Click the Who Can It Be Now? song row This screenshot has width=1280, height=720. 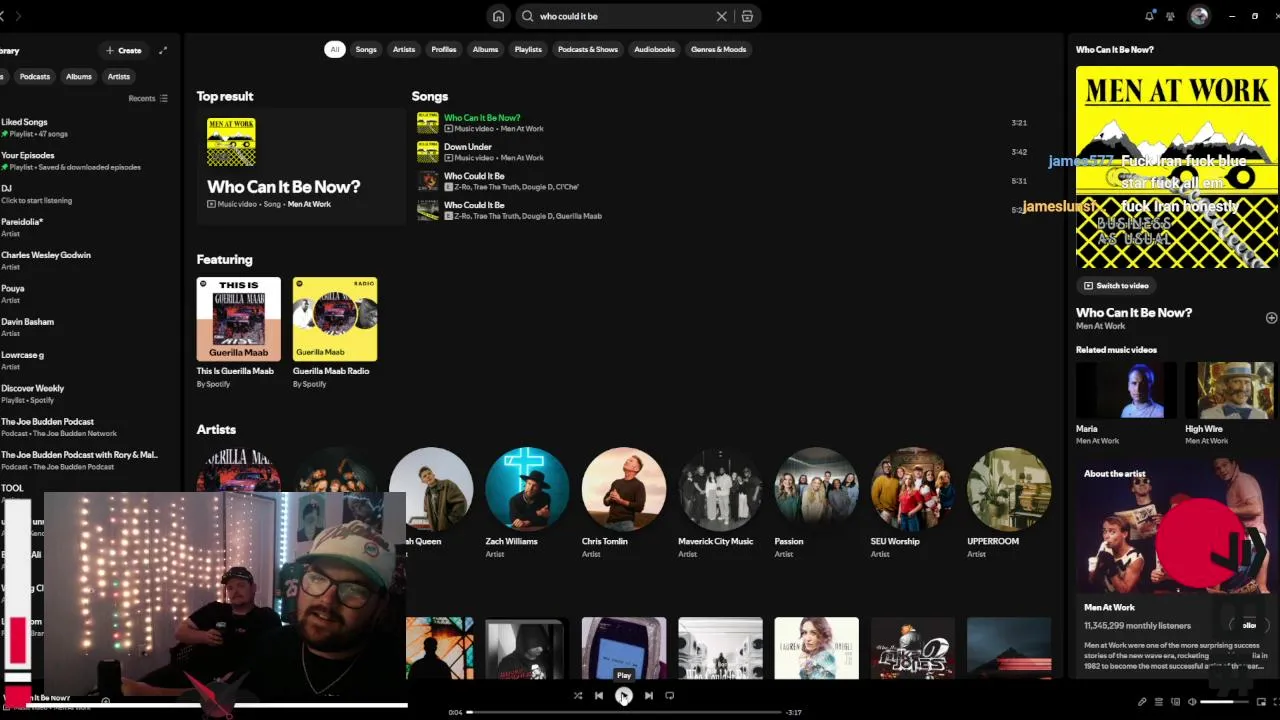722,123
